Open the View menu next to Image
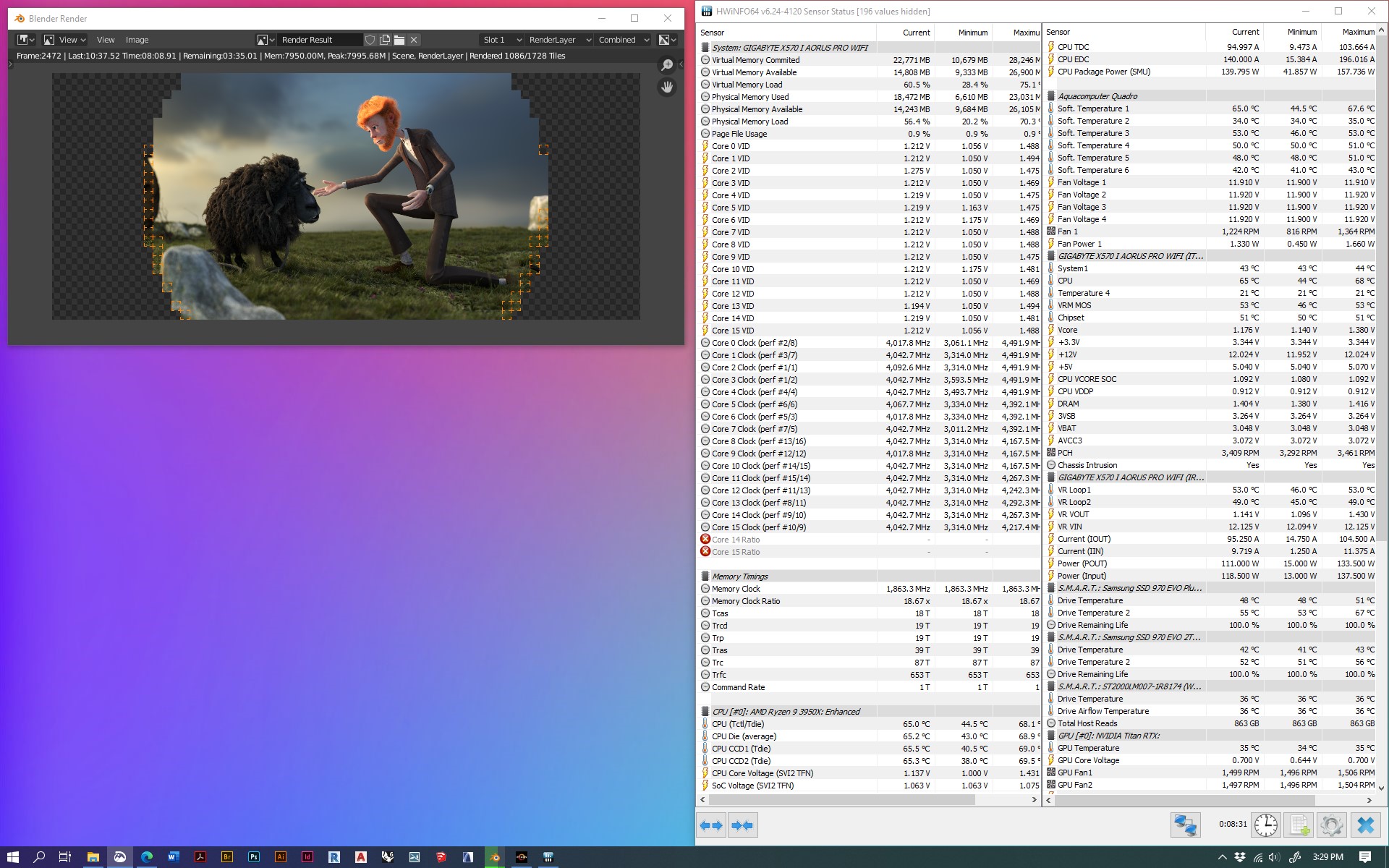1389x868 pixels. 106,40
